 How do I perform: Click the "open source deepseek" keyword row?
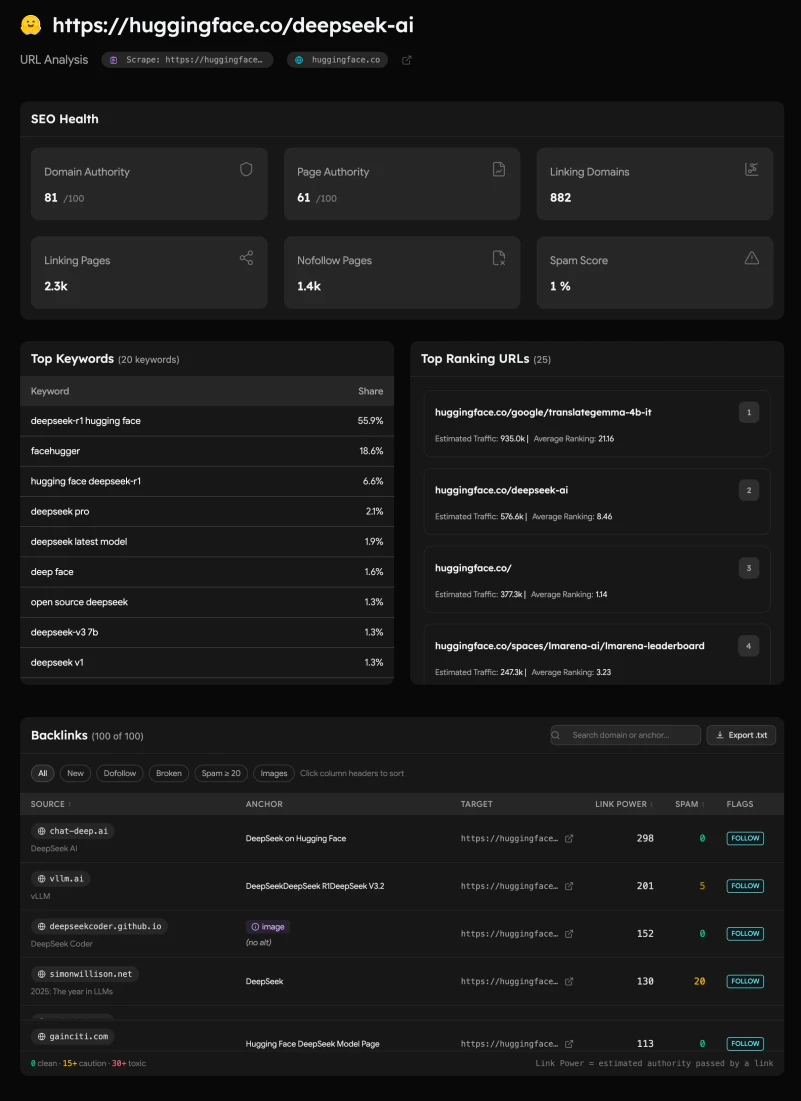(207, 602)
